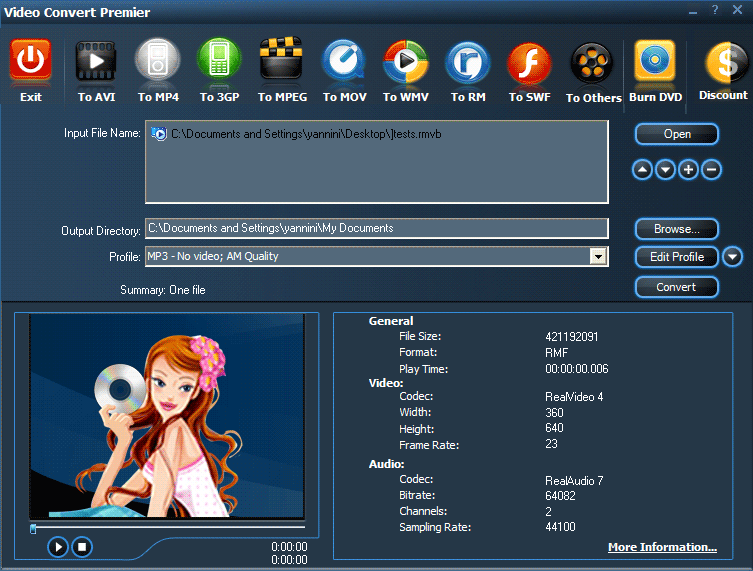Click the cartoon girl preview image
Image resolution: width=753 pixels, height=571 pixels.
(167, 416)
